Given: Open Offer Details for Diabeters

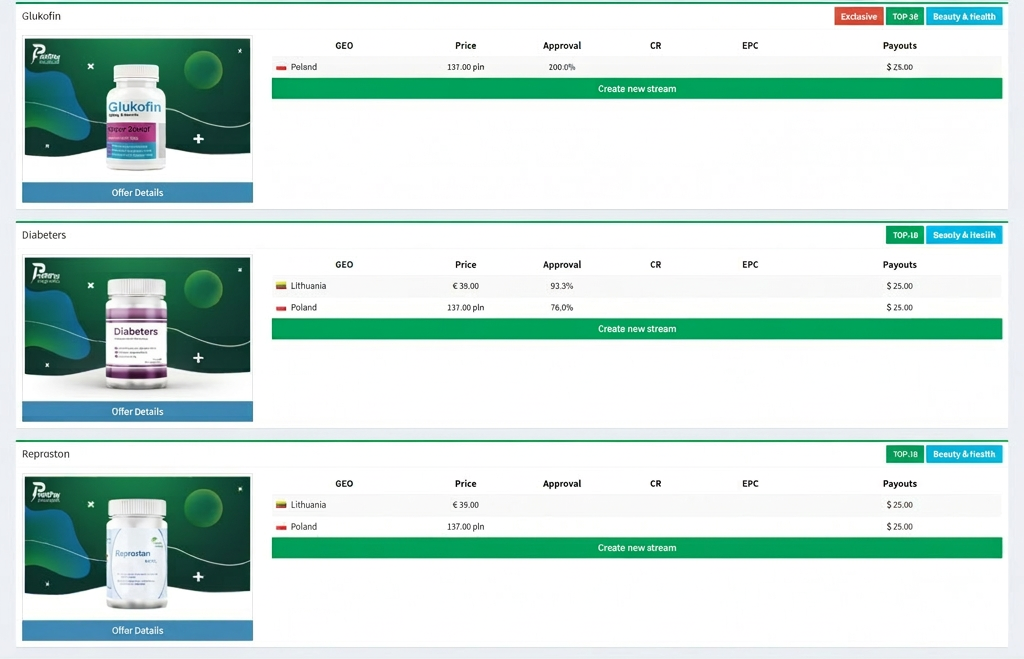Looking at the screenshot, I should (x=137, y=411).
